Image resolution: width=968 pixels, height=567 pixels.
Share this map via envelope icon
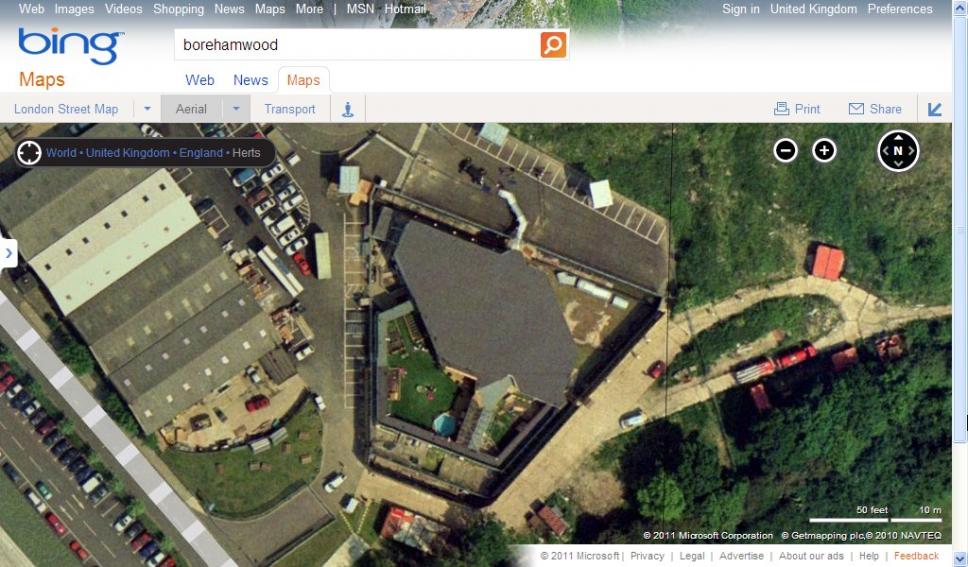pos(875,109)
